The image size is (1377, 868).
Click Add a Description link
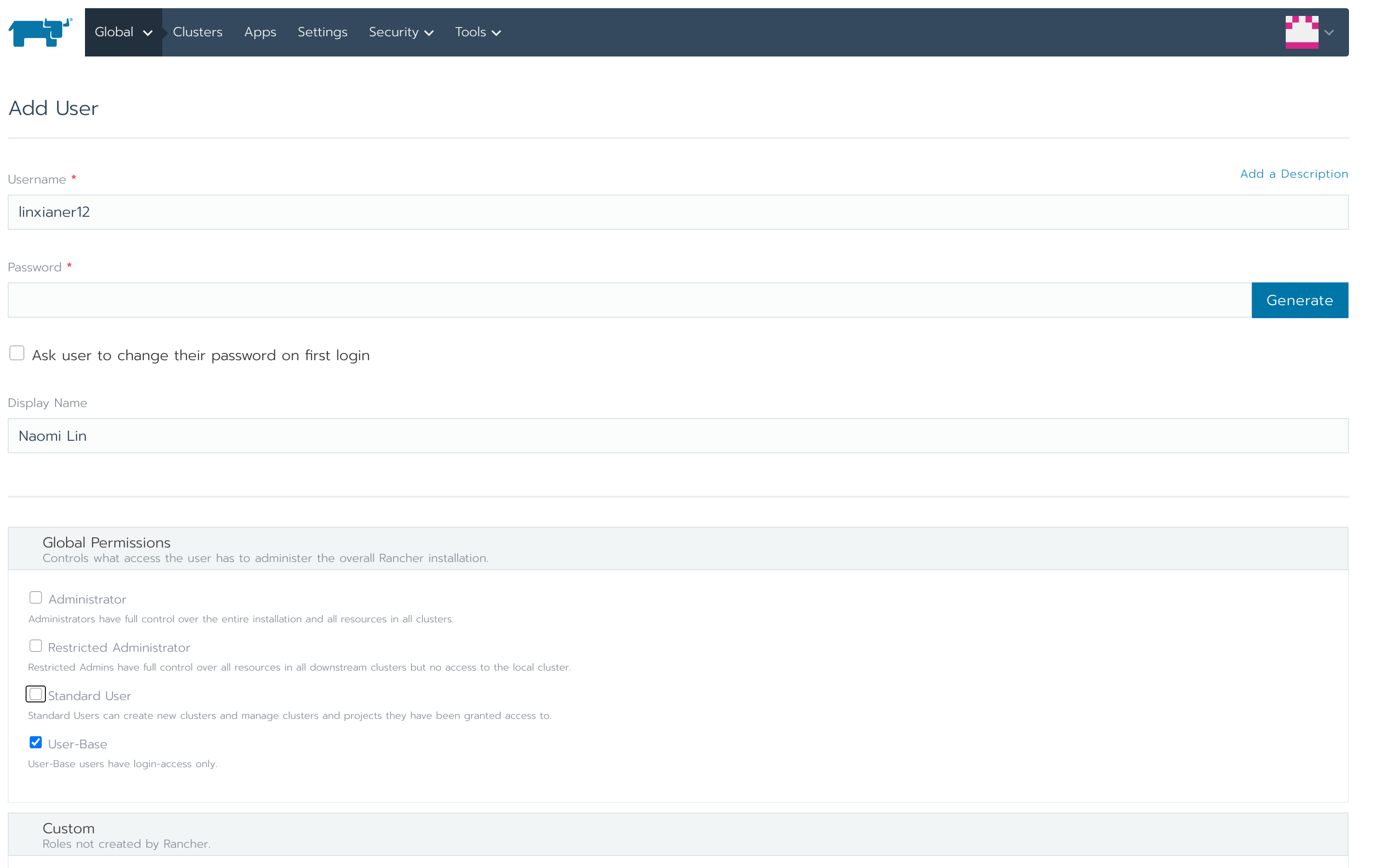click(1293, 174)
